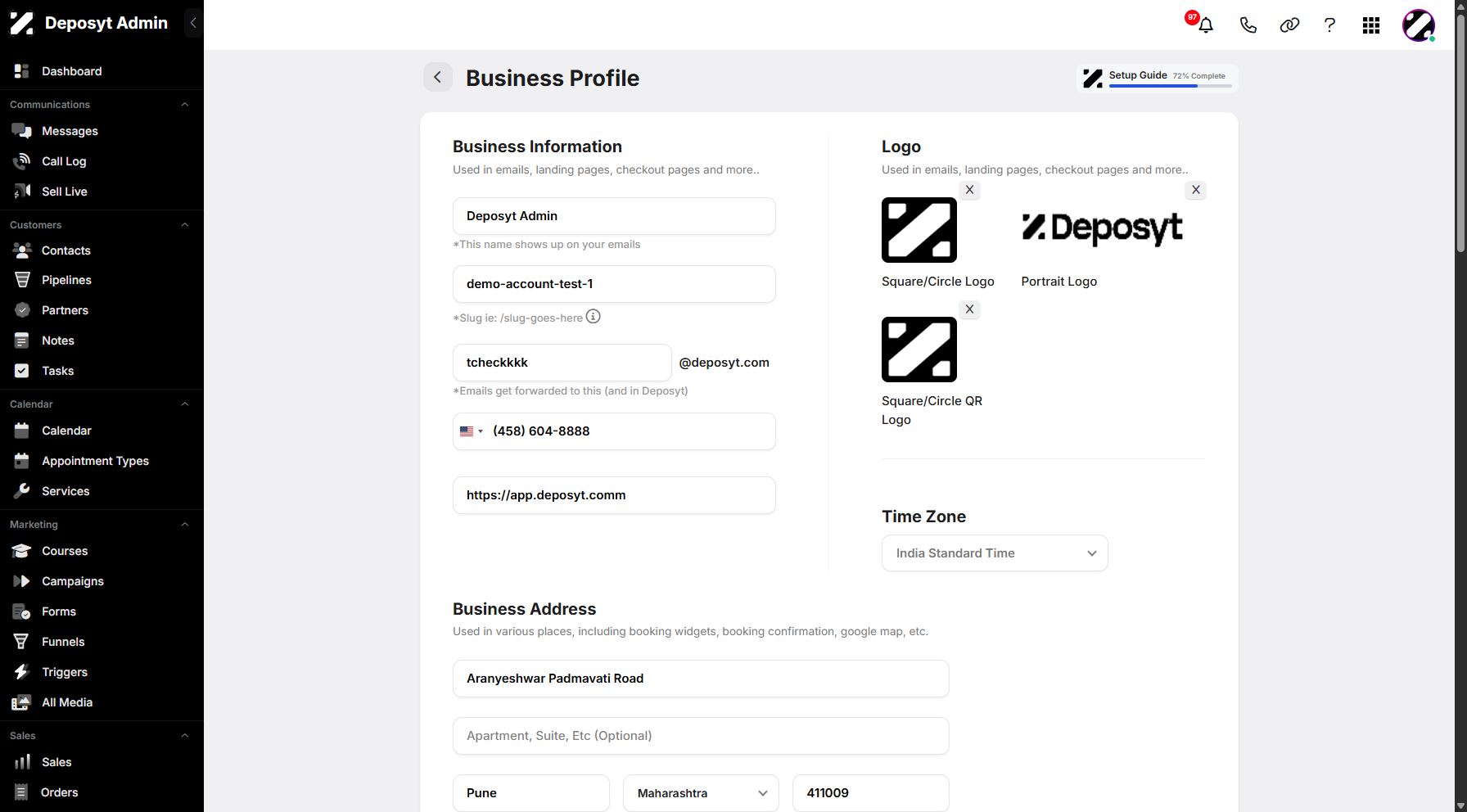The image size is (1467, 812).
Task: Collapse the Calendar section header
Action: point(185,404)
